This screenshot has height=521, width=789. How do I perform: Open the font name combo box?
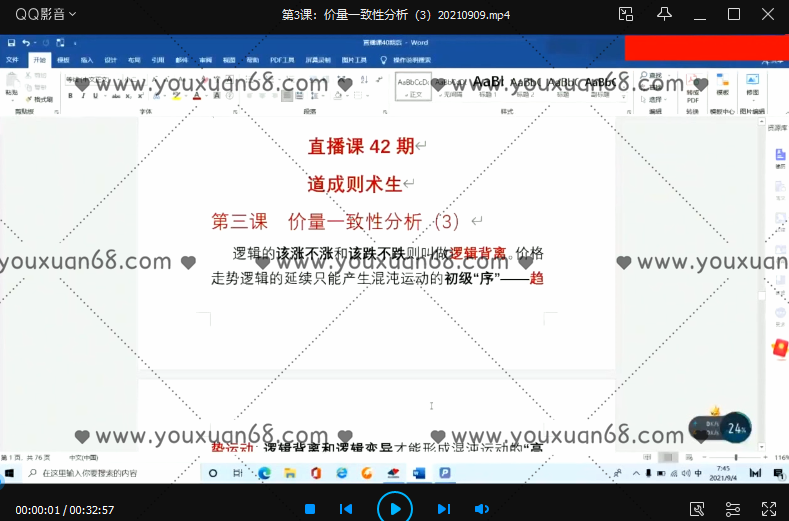click(93, 80)
